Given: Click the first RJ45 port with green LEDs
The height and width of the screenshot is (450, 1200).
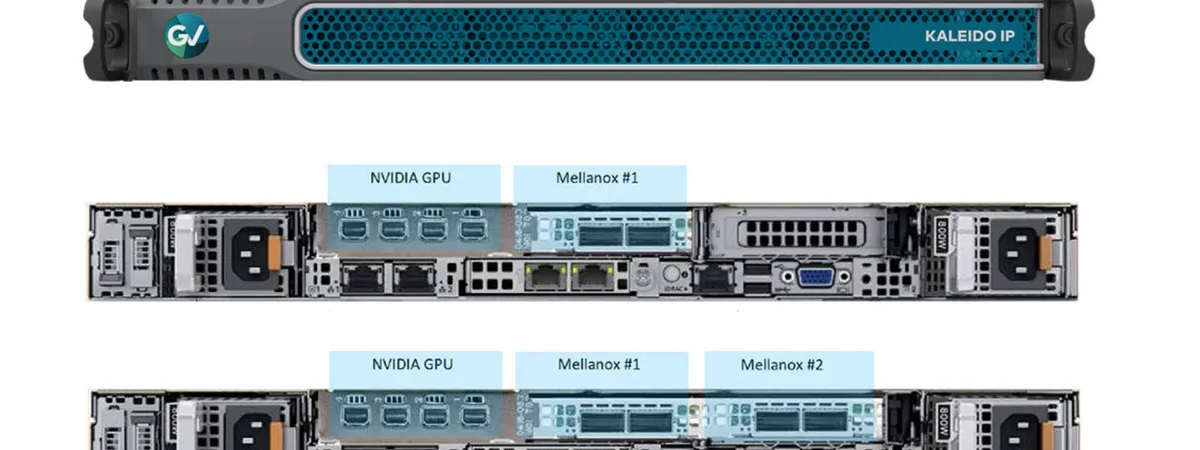Looking at the screenshot, I should coord(544,277).
